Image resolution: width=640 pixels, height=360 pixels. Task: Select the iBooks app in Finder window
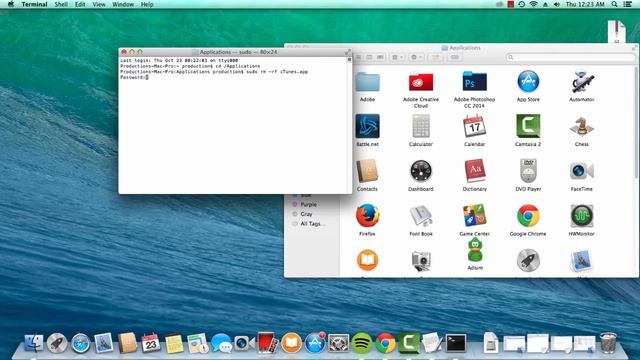tap(367, 260)
